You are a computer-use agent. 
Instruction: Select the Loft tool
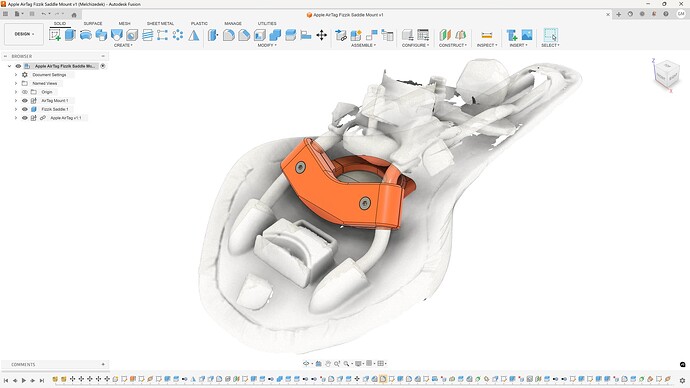point(117,35)
